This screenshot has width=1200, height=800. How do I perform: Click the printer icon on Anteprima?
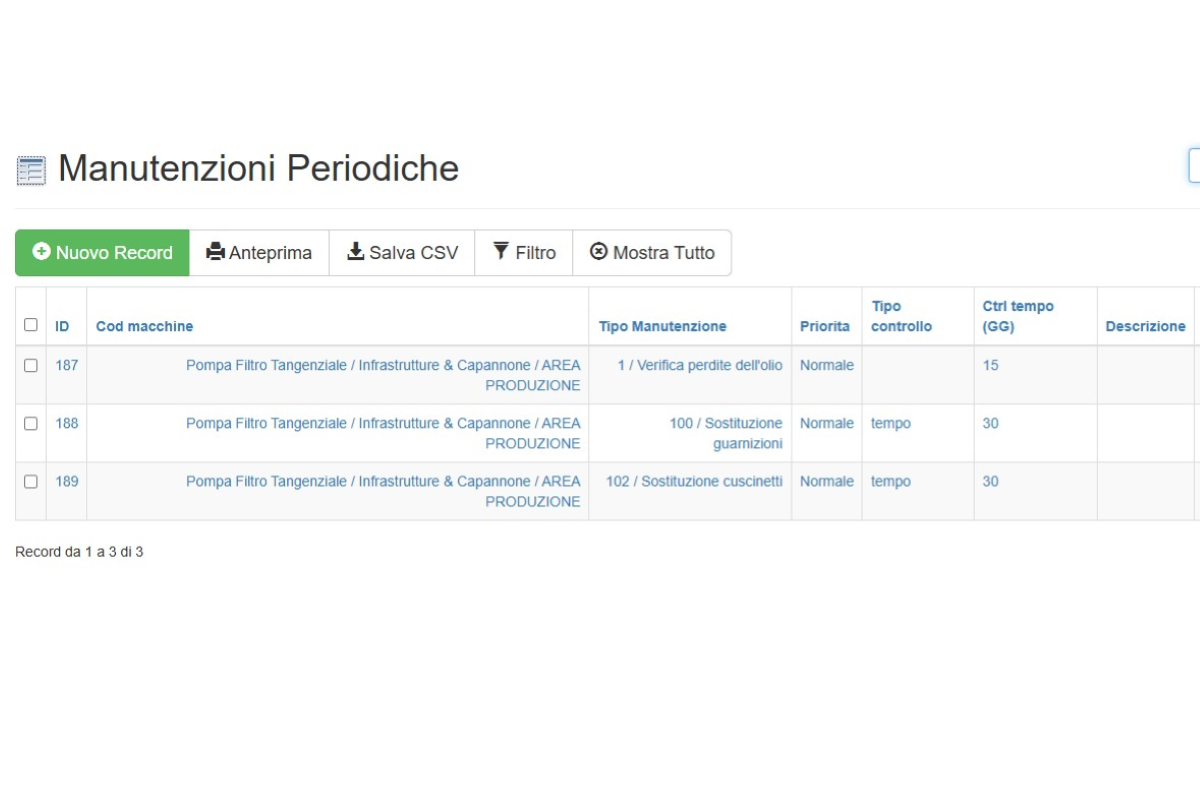[215, 252]
